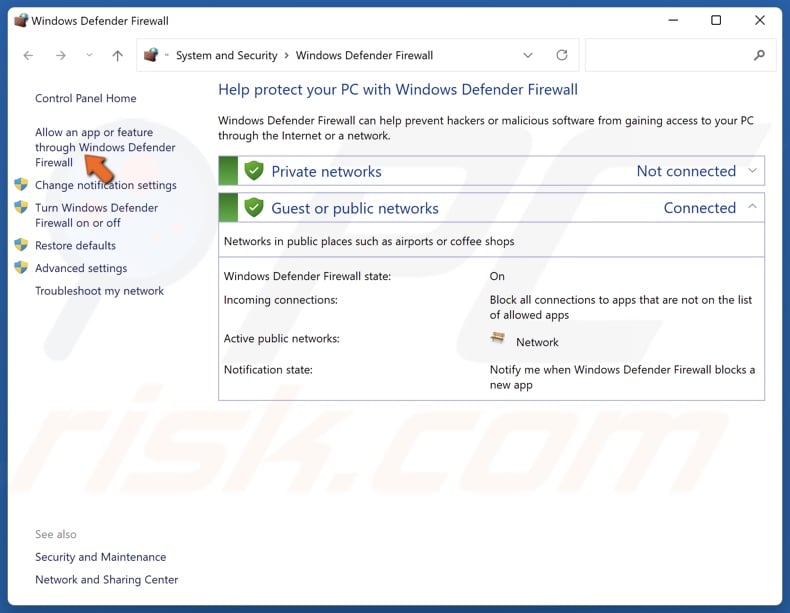
Task: Click green shield icon for Private networks
Action: click(254, 171)
